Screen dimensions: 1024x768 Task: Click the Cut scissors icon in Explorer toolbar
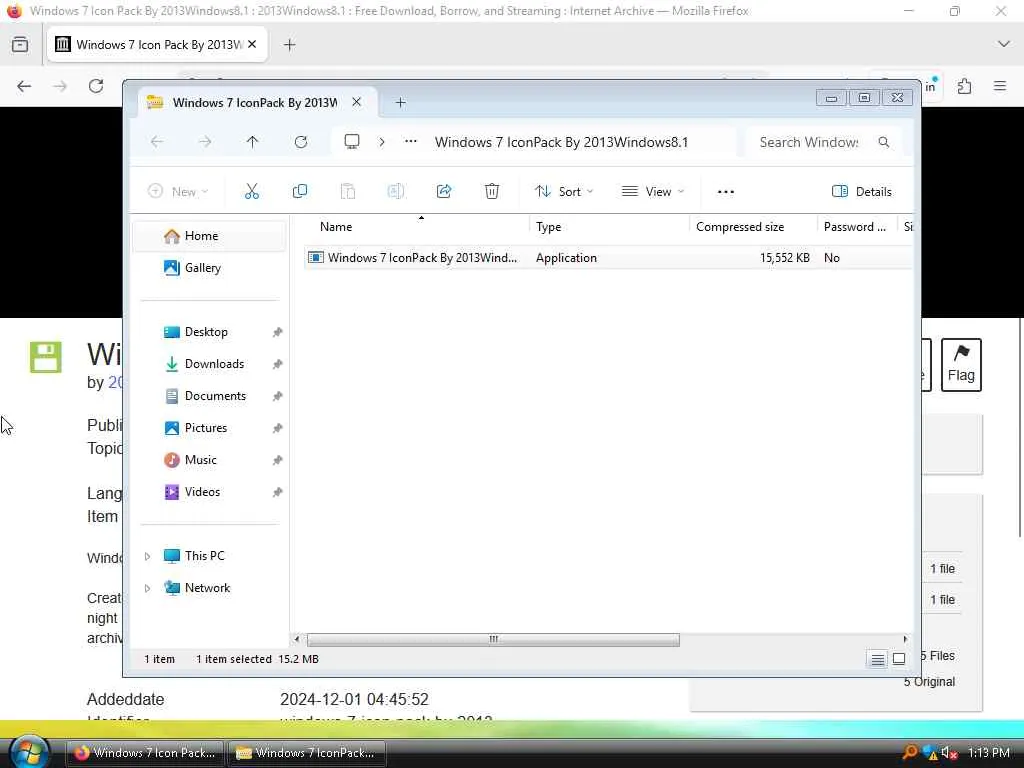(251, 191)
